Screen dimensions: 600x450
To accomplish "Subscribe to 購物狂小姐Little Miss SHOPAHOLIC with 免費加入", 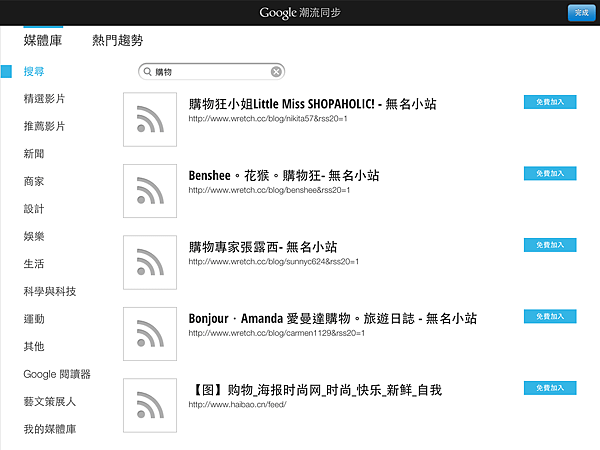I will (x=550, y=102).
